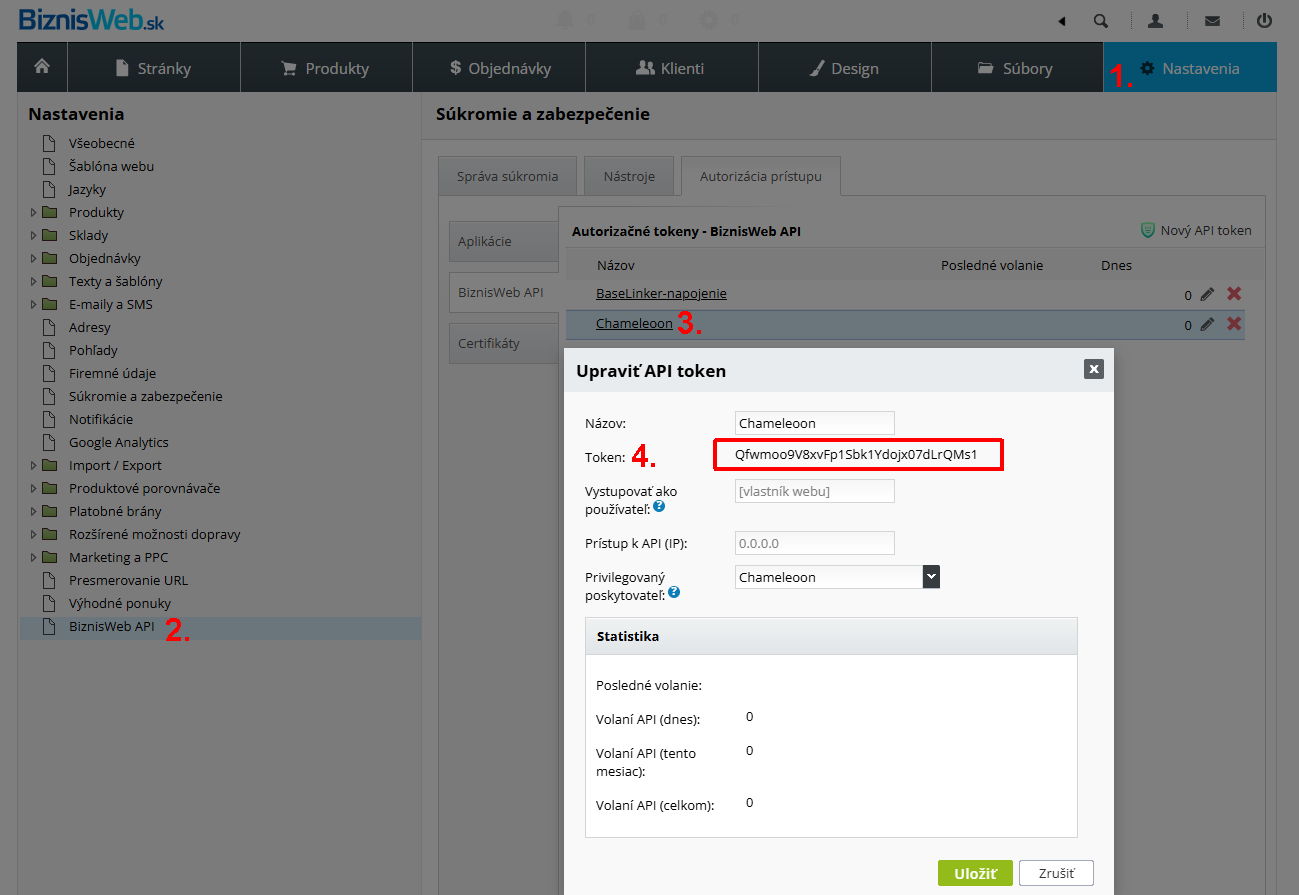Show help for Vystupovať ako používateľ

[659, 507]
